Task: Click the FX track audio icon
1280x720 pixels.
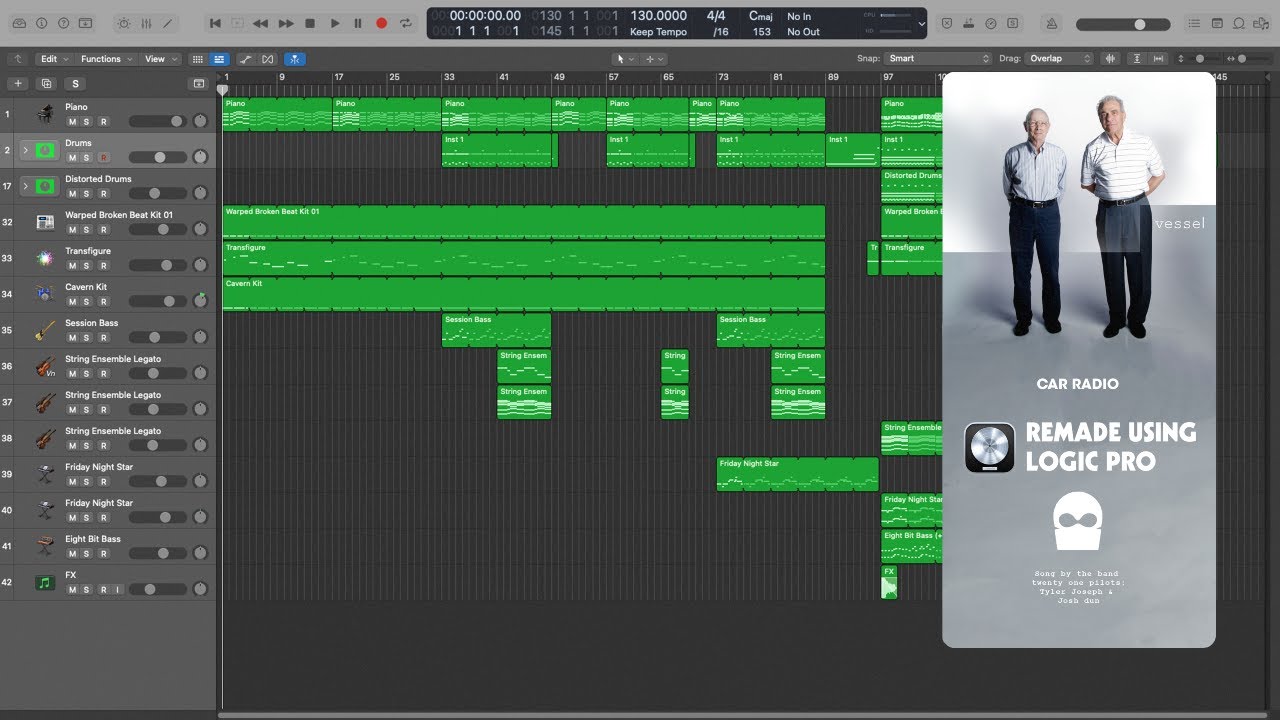Action: pos(45,582)
